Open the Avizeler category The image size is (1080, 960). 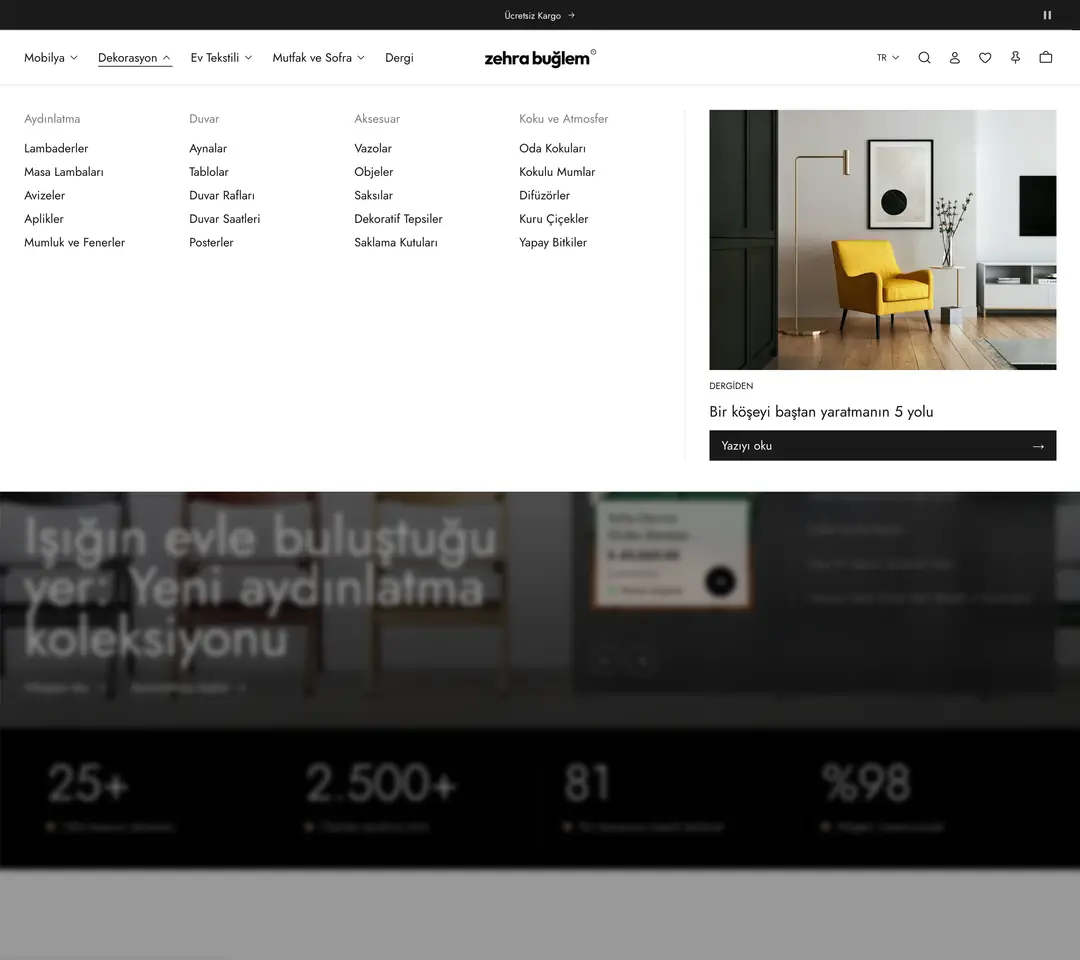pyautogui.click(x=45, y=196)
